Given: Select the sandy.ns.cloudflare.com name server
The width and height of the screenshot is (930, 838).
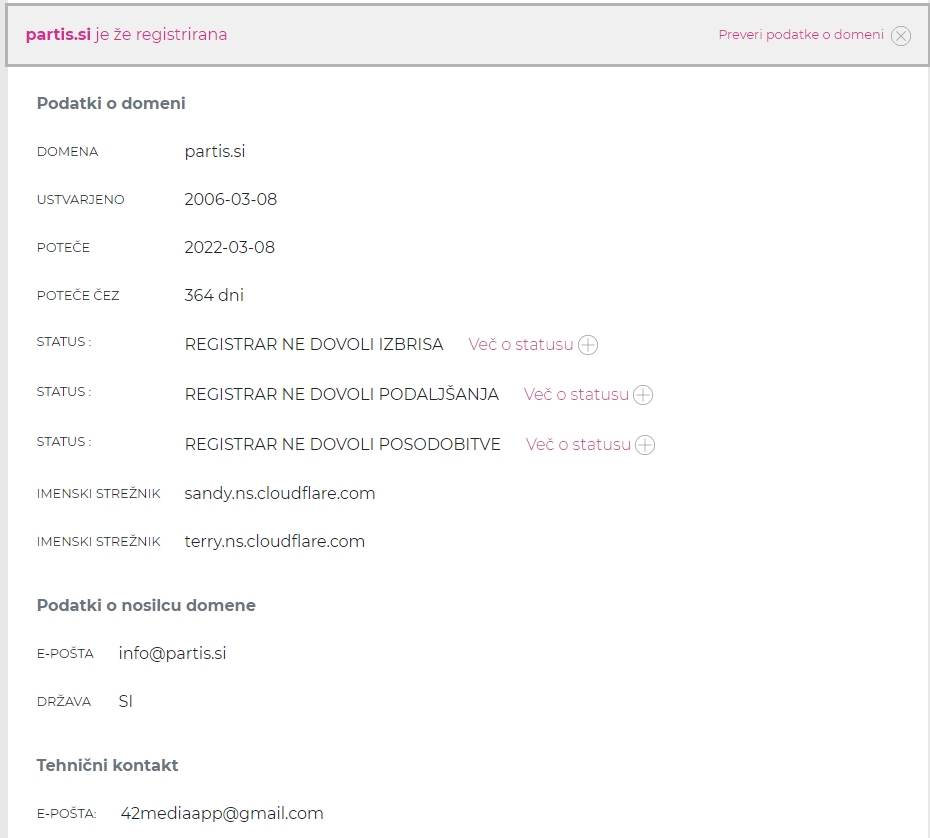Looking at the screenshot, I should point(280,493).
